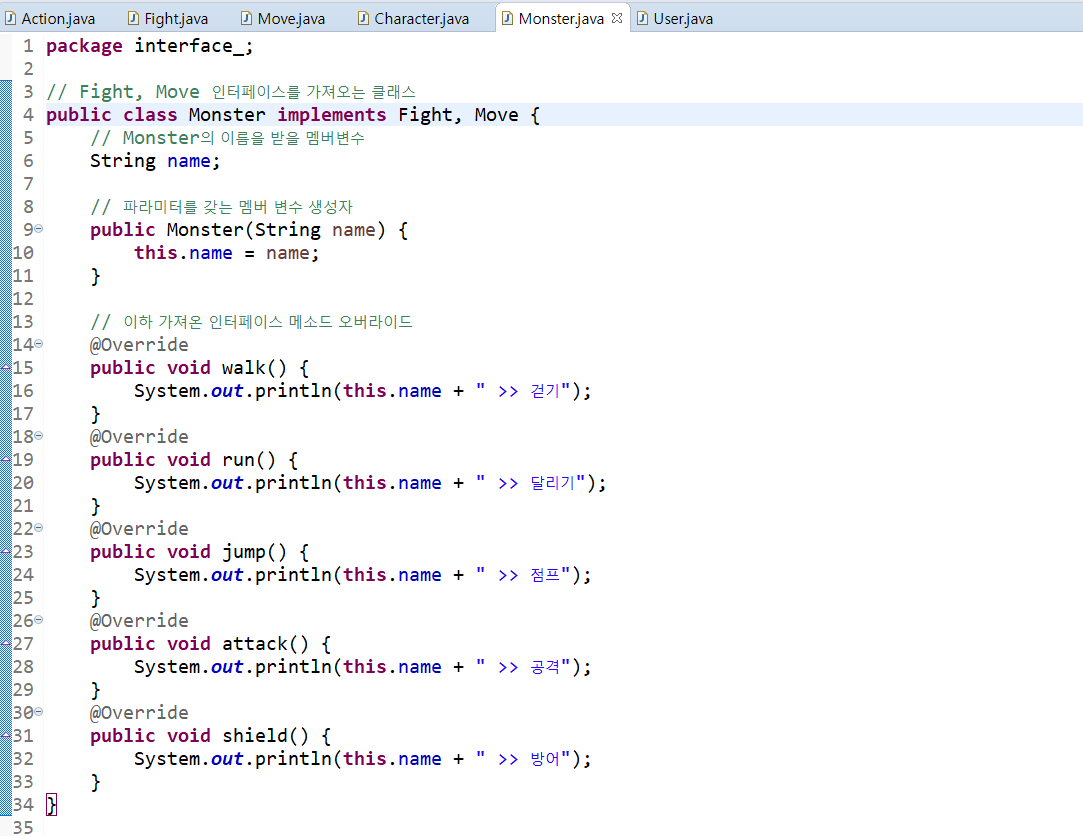Image resolution: width=1083 pixels, height=836 pixels.
Task: Click the Action.java file icon
Action: click(x=10, y=19)
